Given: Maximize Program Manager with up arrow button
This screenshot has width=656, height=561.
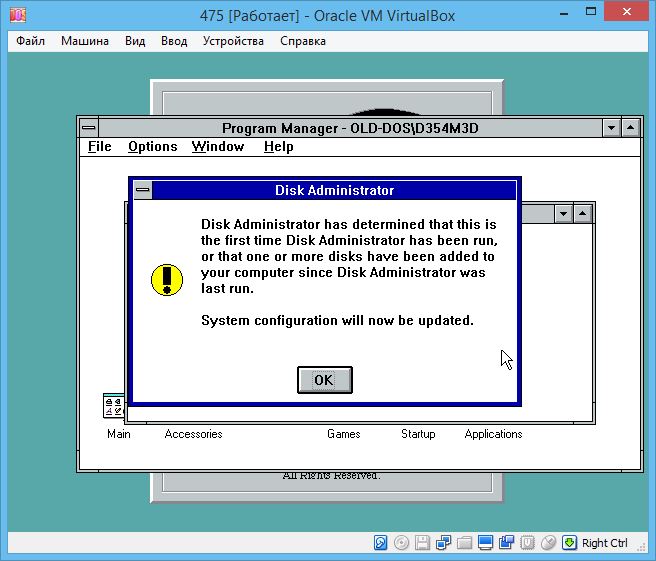Looking at the screenshot, I should pos(630,128).
